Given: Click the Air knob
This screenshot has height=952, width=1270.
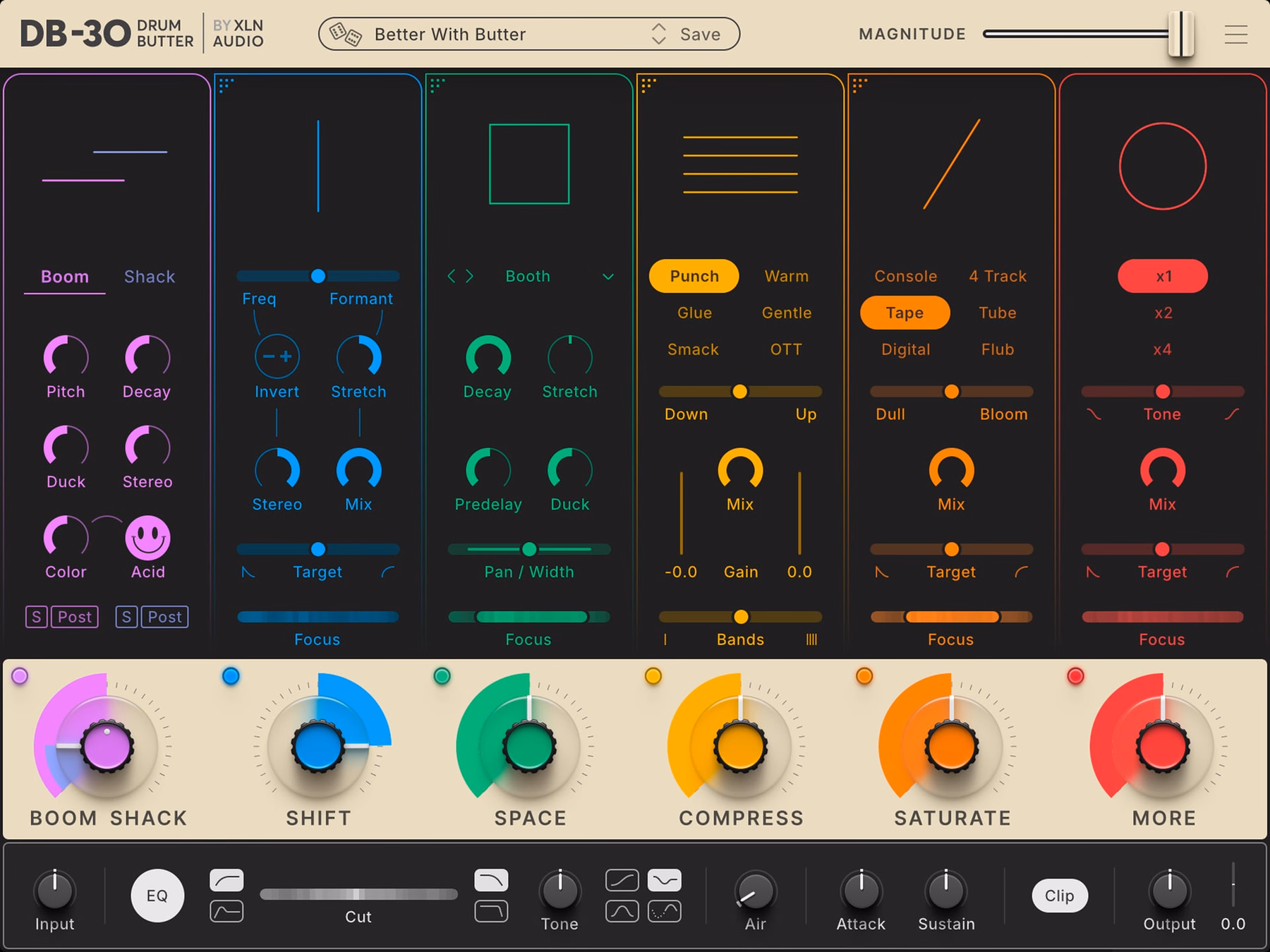Looking at the screenshot, I should click(x=755, y=891).
